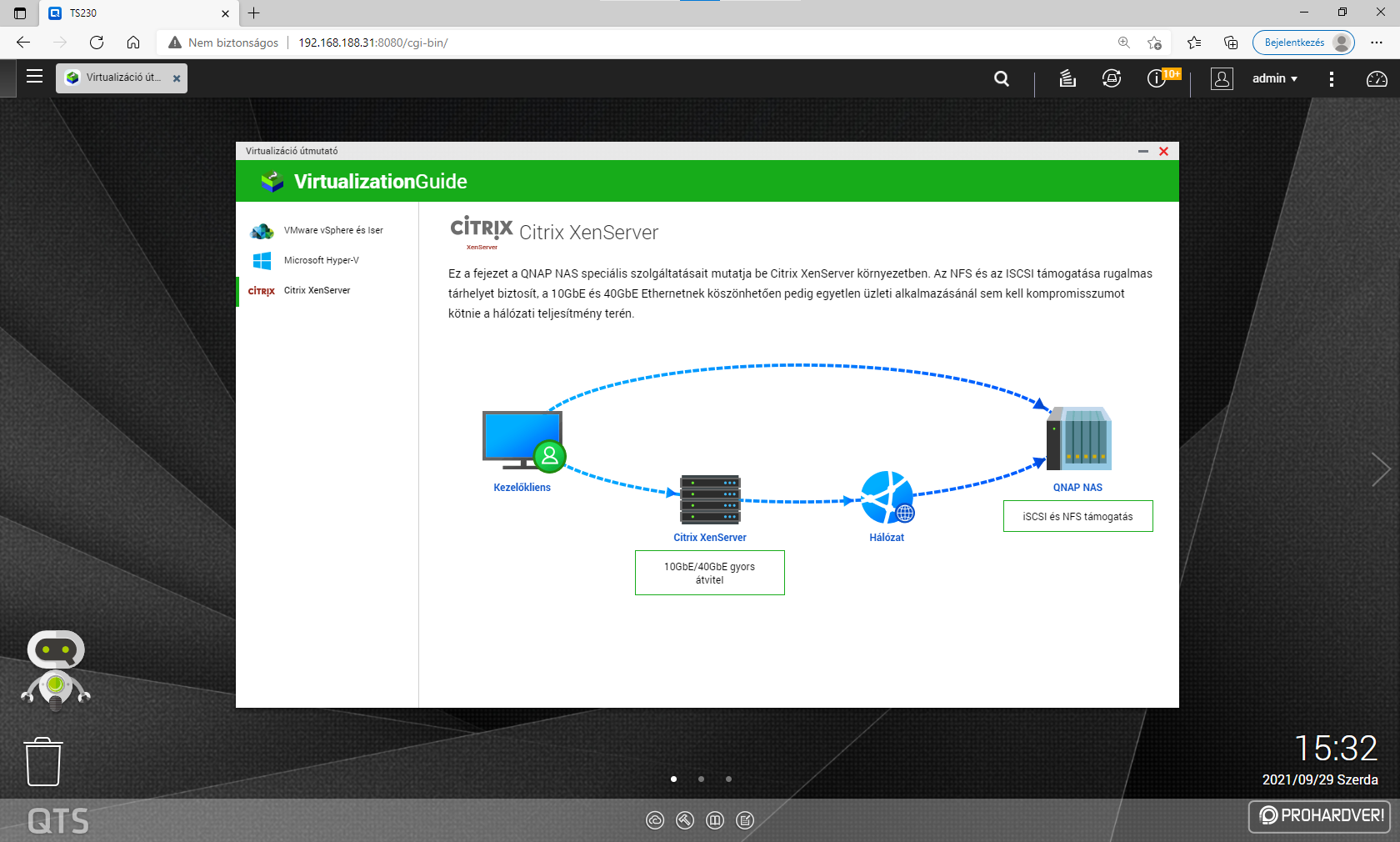Screen dimensions: 1400x842
Task: Close the Virtualizáció út... taskbar tab
Action: point(177,78)
